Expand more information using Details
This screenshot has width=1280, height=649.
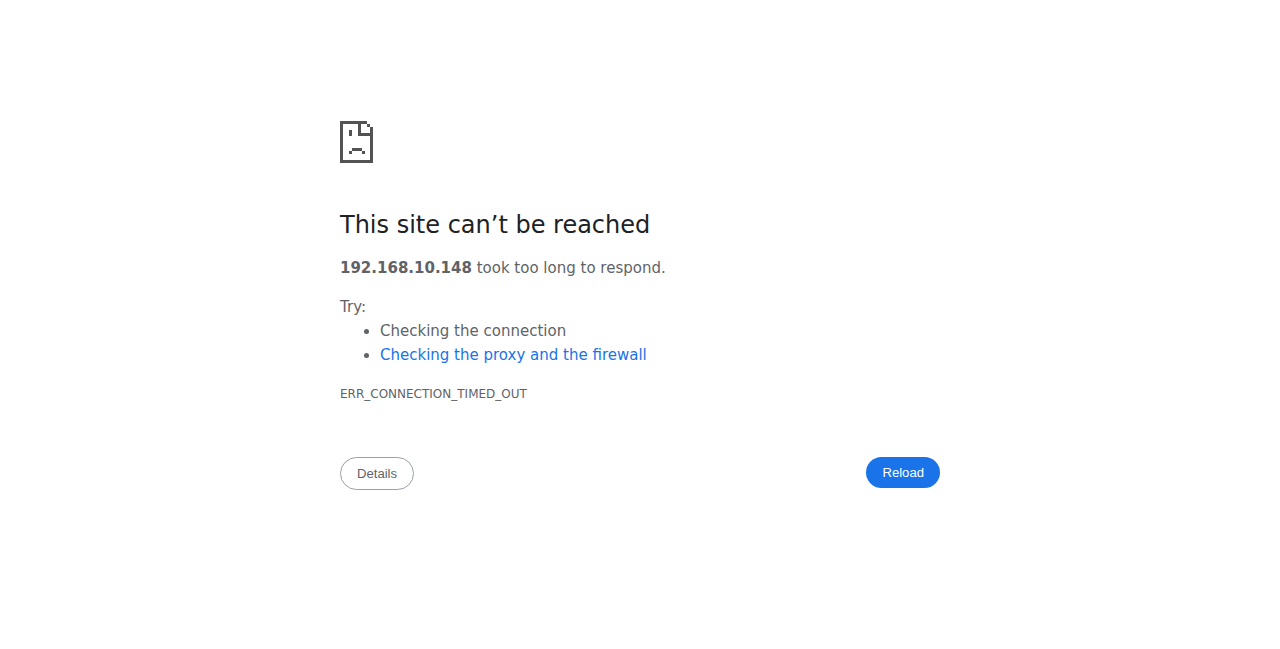pyautogui.click(x=377, y=473)
